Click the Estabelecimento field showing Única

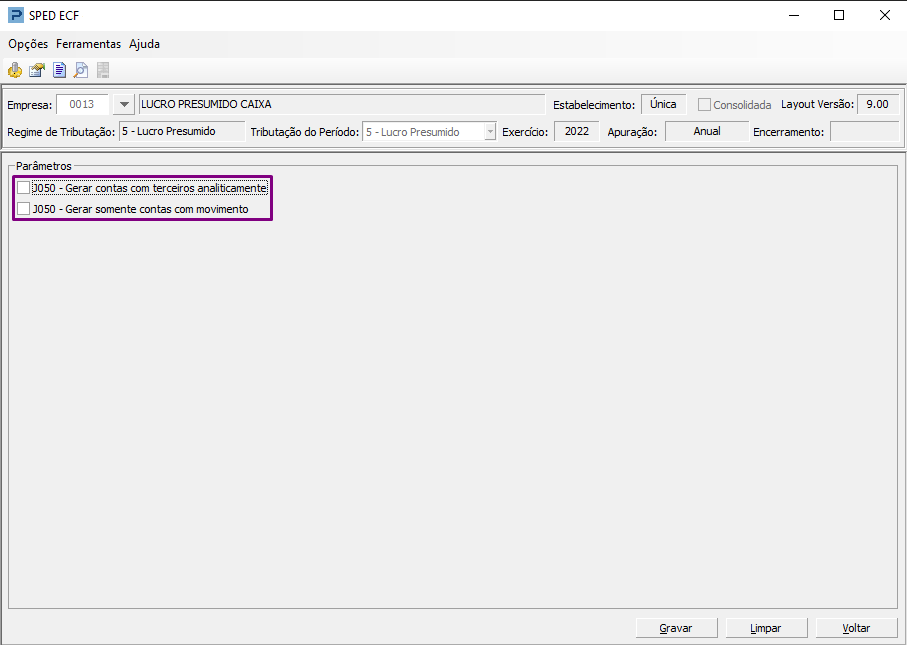663,104
